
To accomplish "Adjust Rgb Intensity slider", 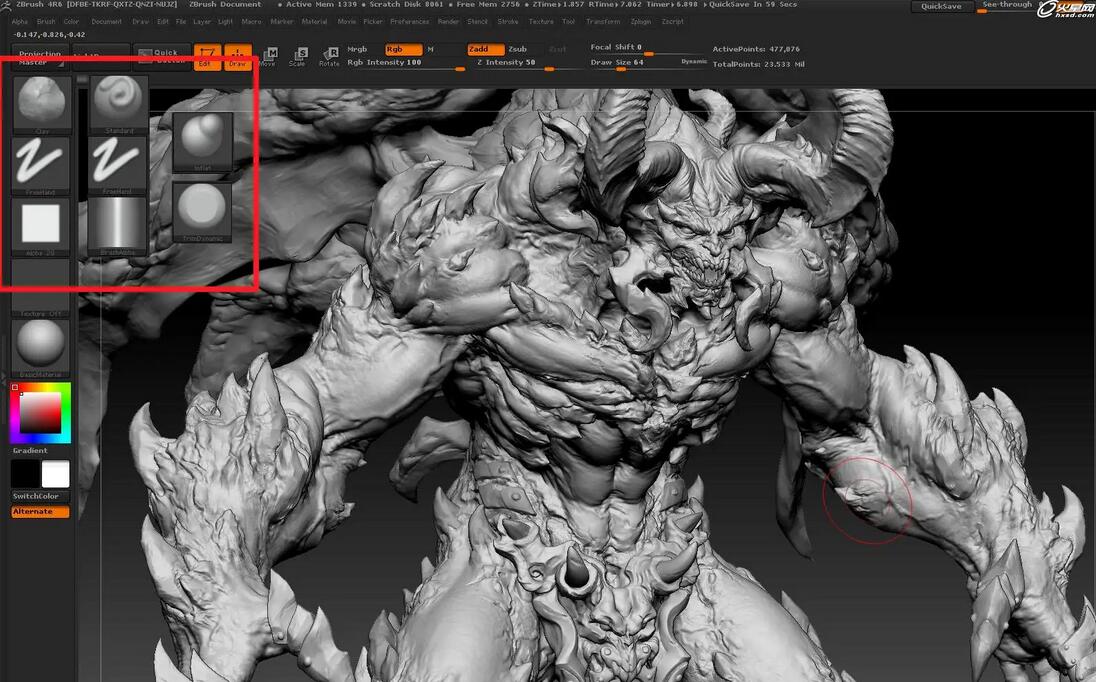I will pyautogui.click(x=405, y=64).
